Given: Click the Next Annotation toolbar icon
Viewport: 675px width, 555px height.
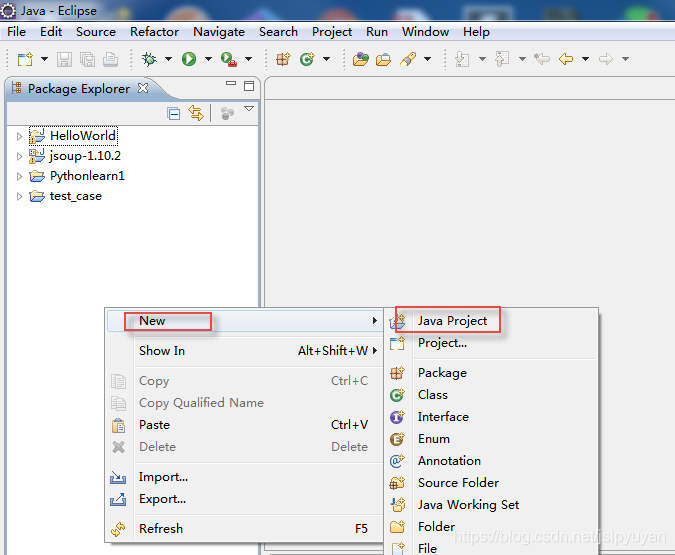Looking at the screenshot, I should pyautogui.click(x=462, y=59).
